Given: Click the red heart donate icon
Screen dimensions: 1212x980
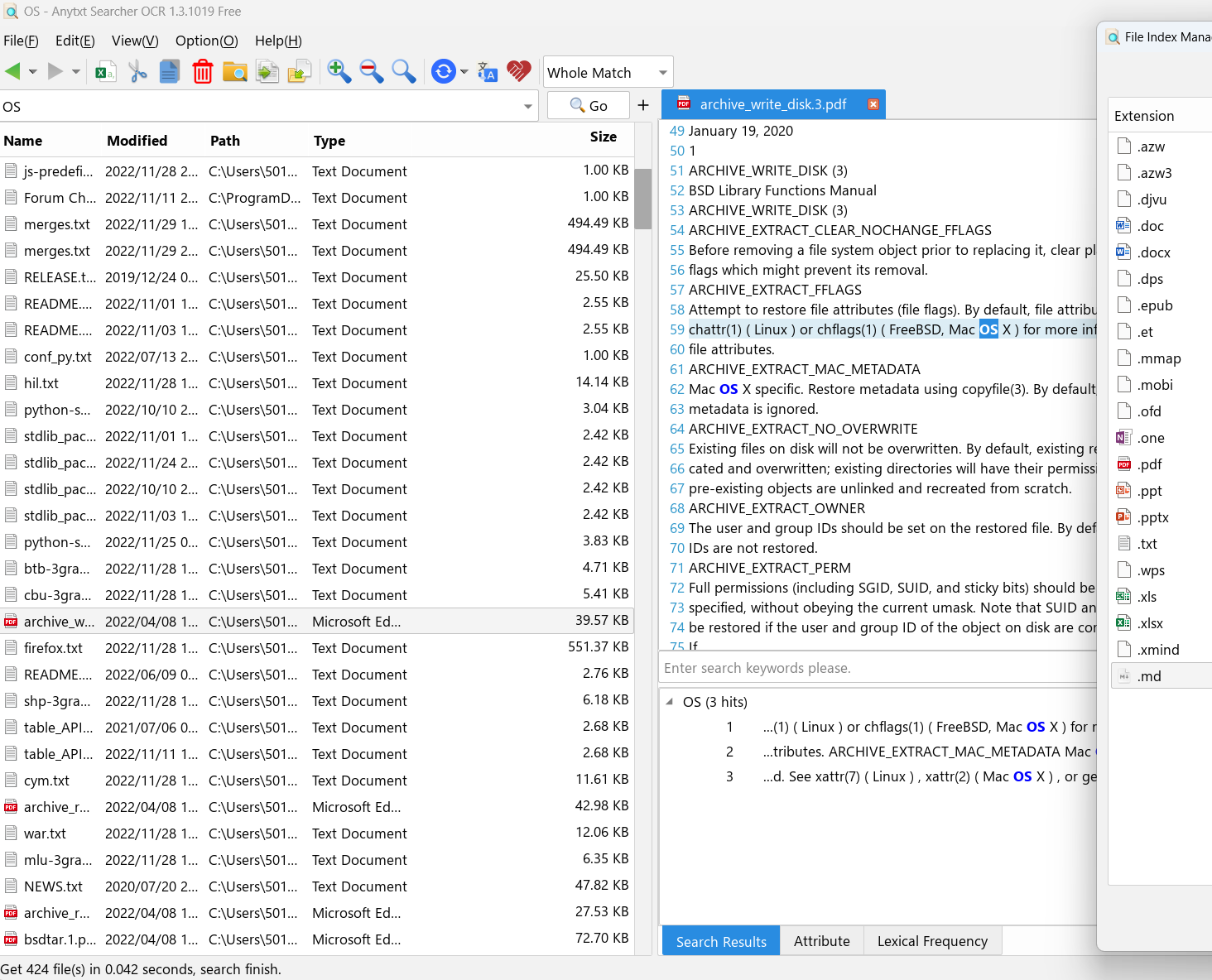Looking at the screenshot, I should coord(519,72).
